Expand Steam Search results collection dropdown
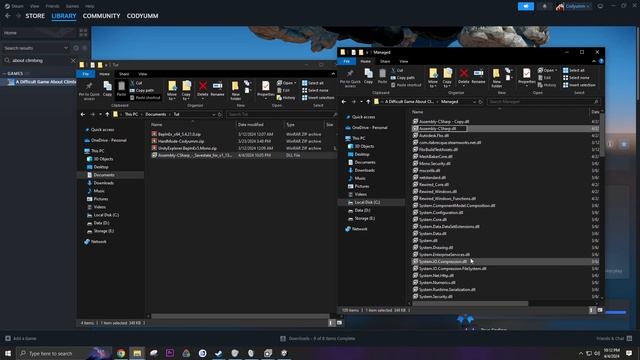The height and width of the screenshot is (360, 640). click(66, 48)
